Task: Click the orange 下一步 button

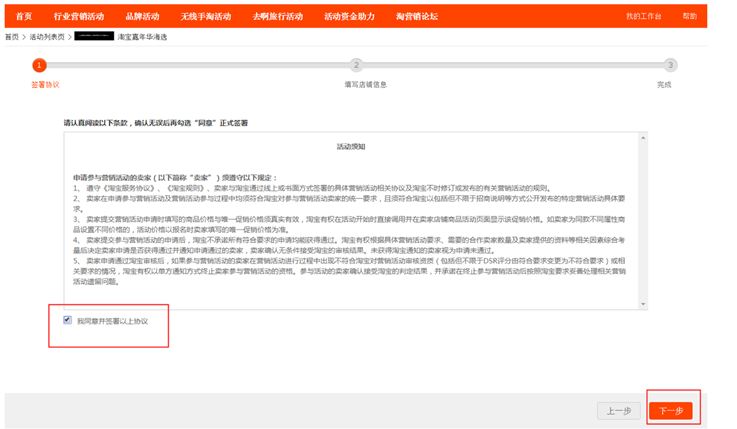Action: [671, 411]
